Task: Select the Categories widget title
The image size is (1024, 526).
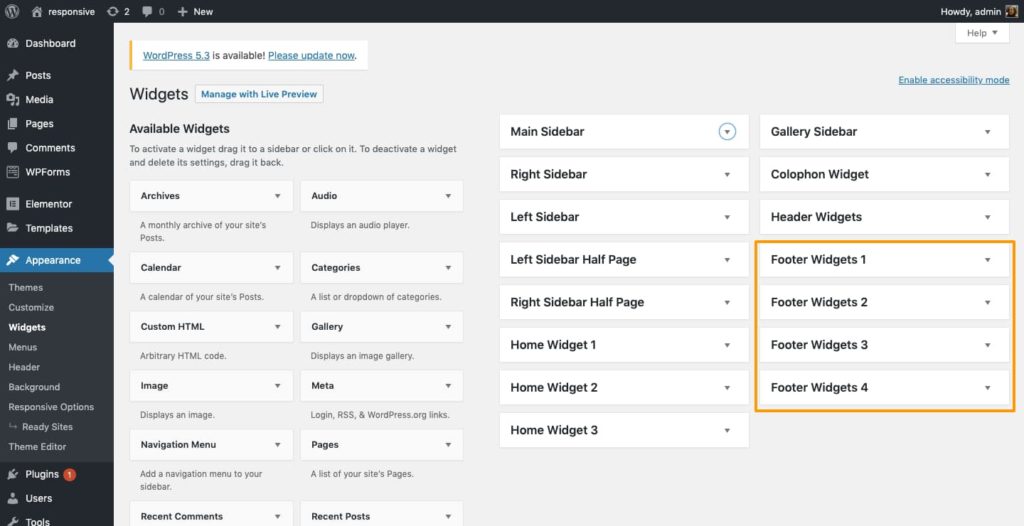Action: point(336,268)
